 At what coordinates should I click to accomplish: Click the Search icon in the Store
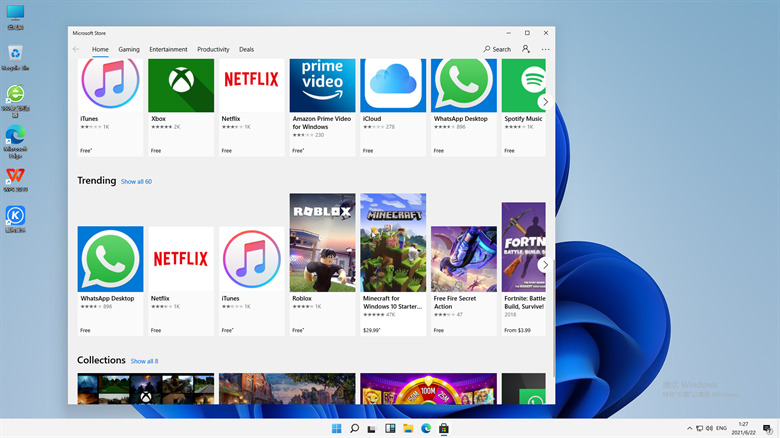pyautogui.click(x=497, y=49)
